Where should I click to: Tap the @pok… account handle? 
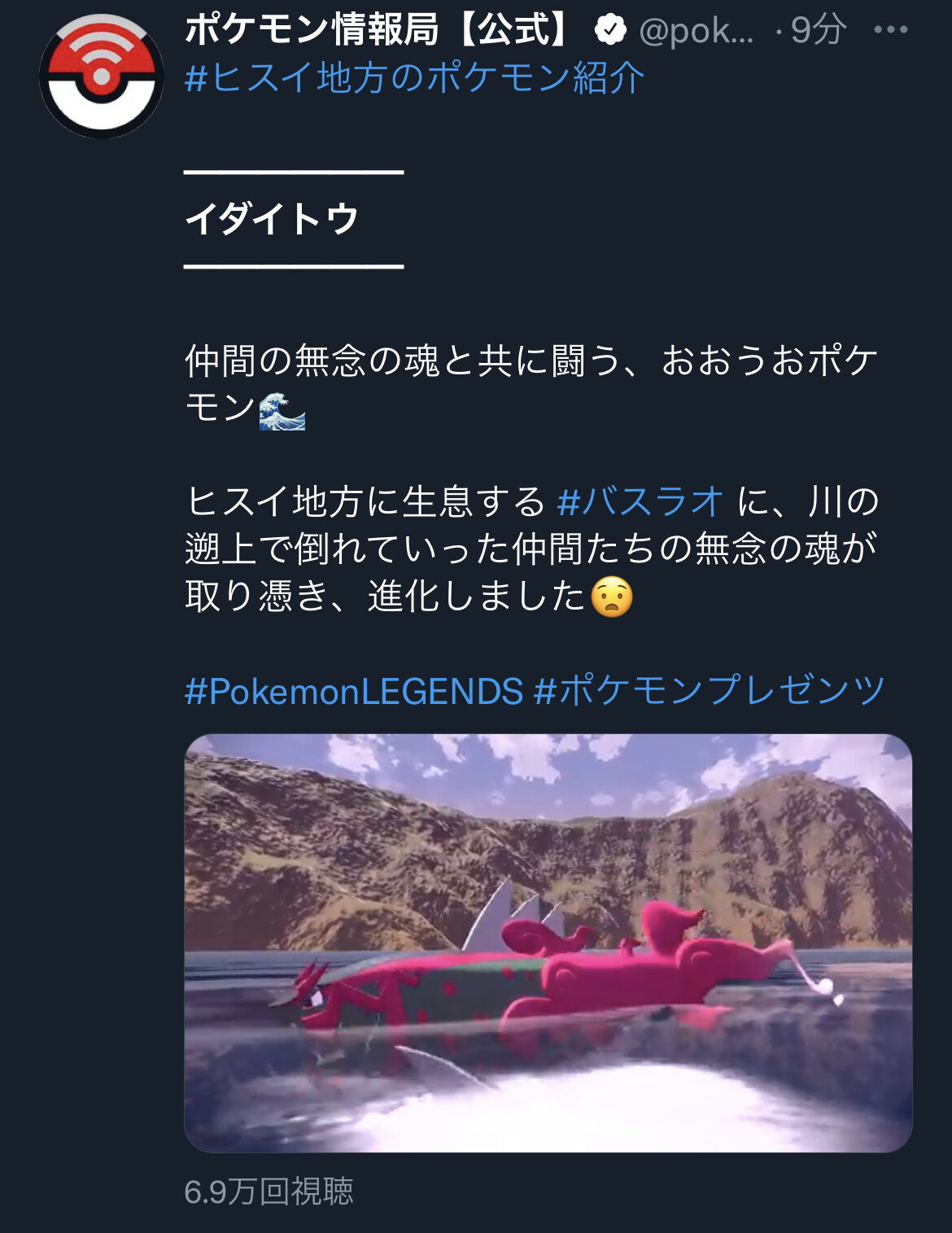point(697,31)
